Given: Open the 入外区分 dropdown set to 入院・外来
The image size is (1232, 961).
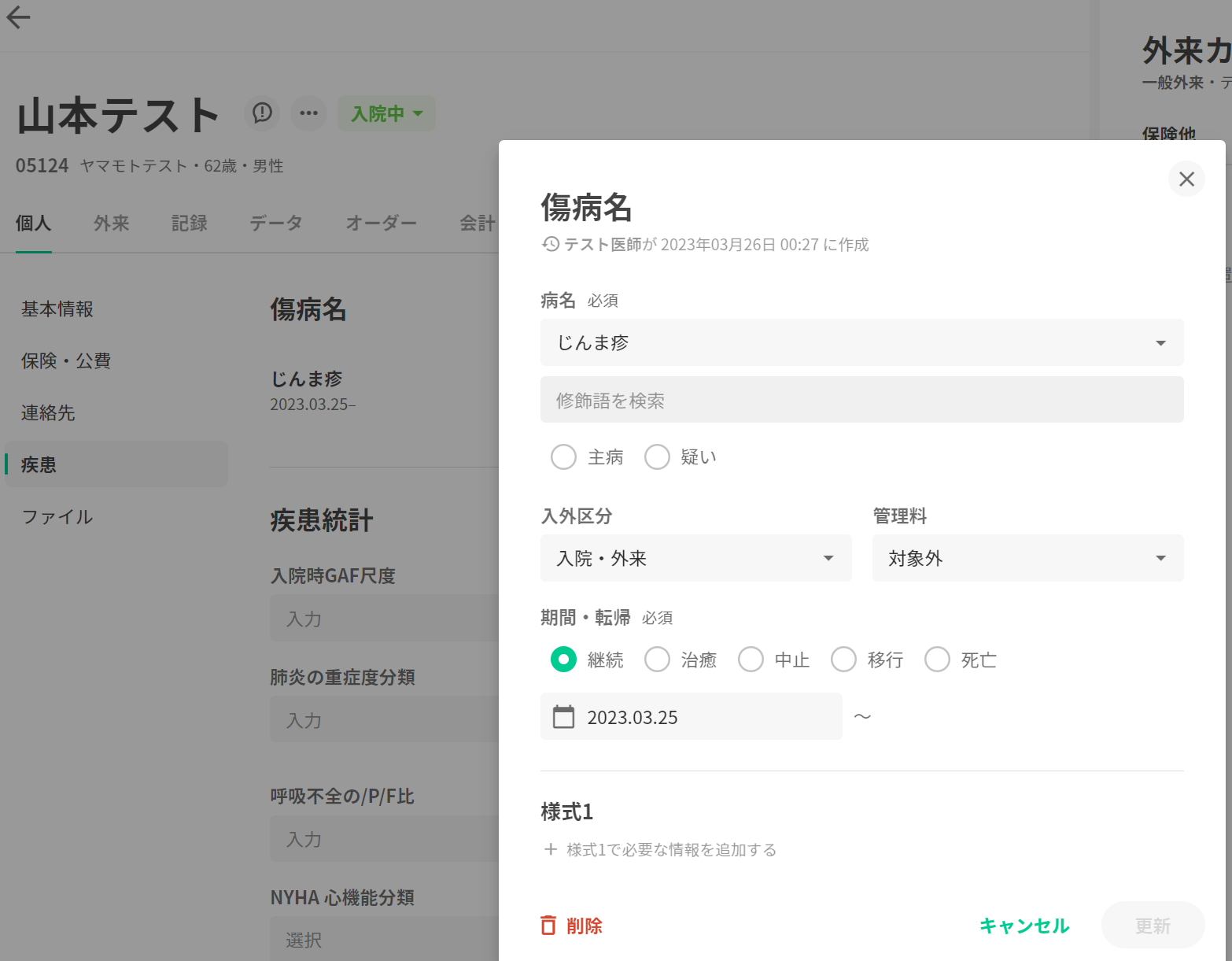Looking at the screenshot, I should 695,558.
